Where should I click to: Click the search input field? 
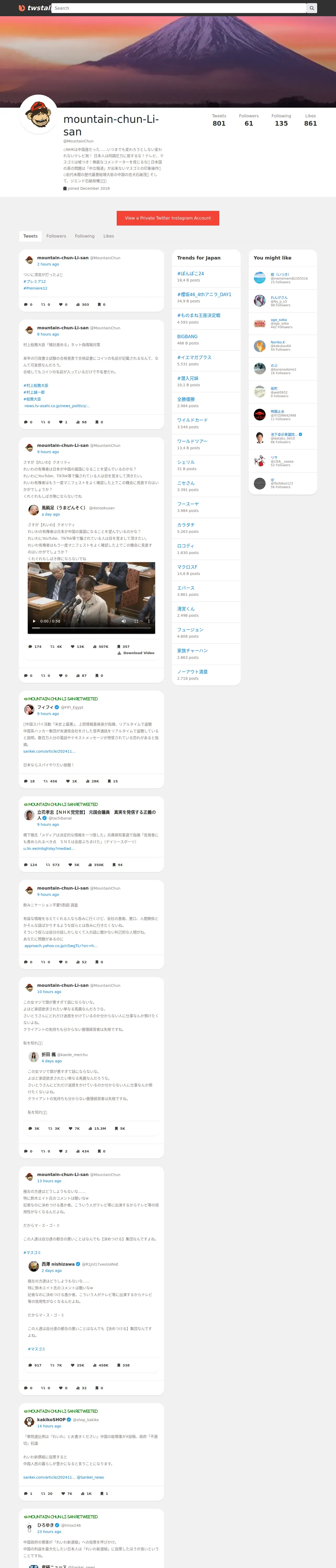[179, 8]
